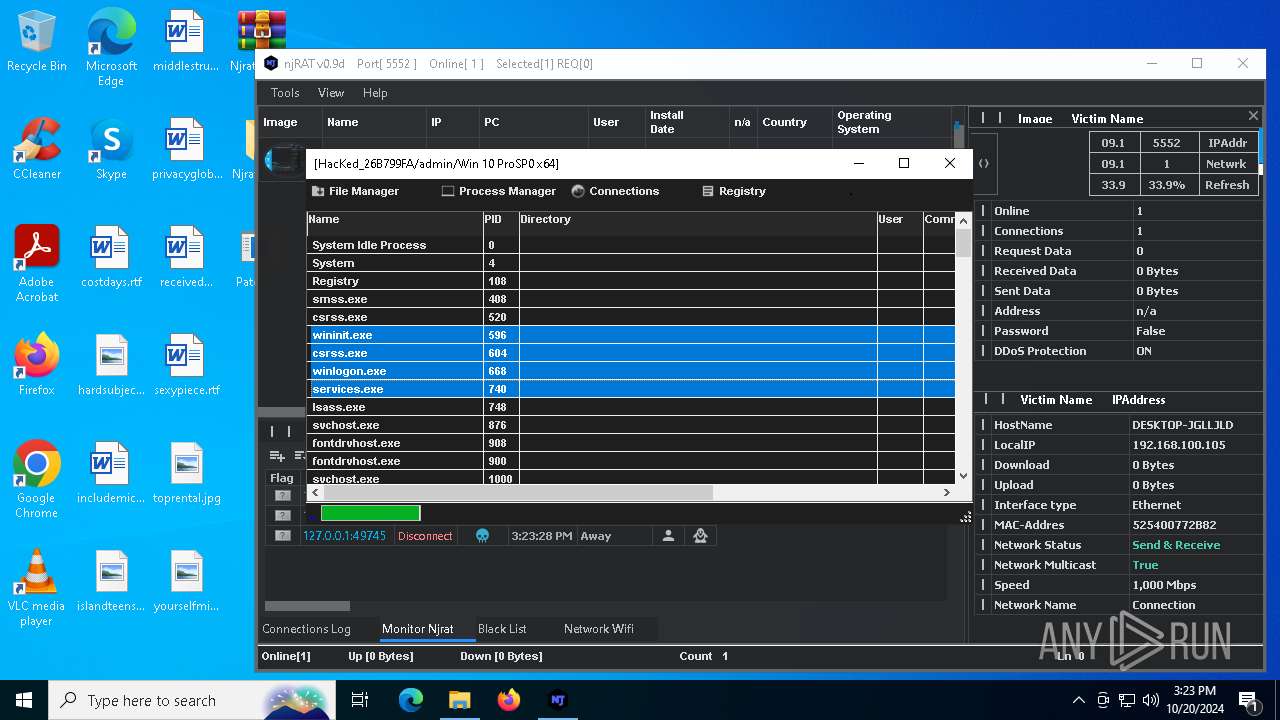Click the left arrow of the horizontal scrollbar

(x=315, y=492)
